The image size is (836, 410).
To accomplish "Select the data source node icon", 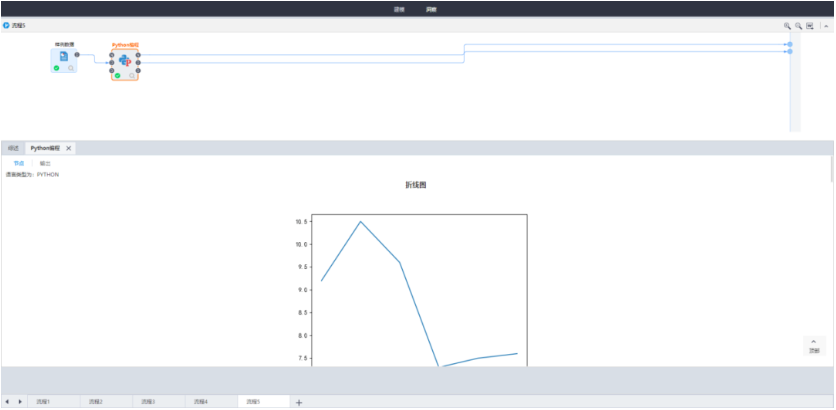I will click(x=63, y=57).
